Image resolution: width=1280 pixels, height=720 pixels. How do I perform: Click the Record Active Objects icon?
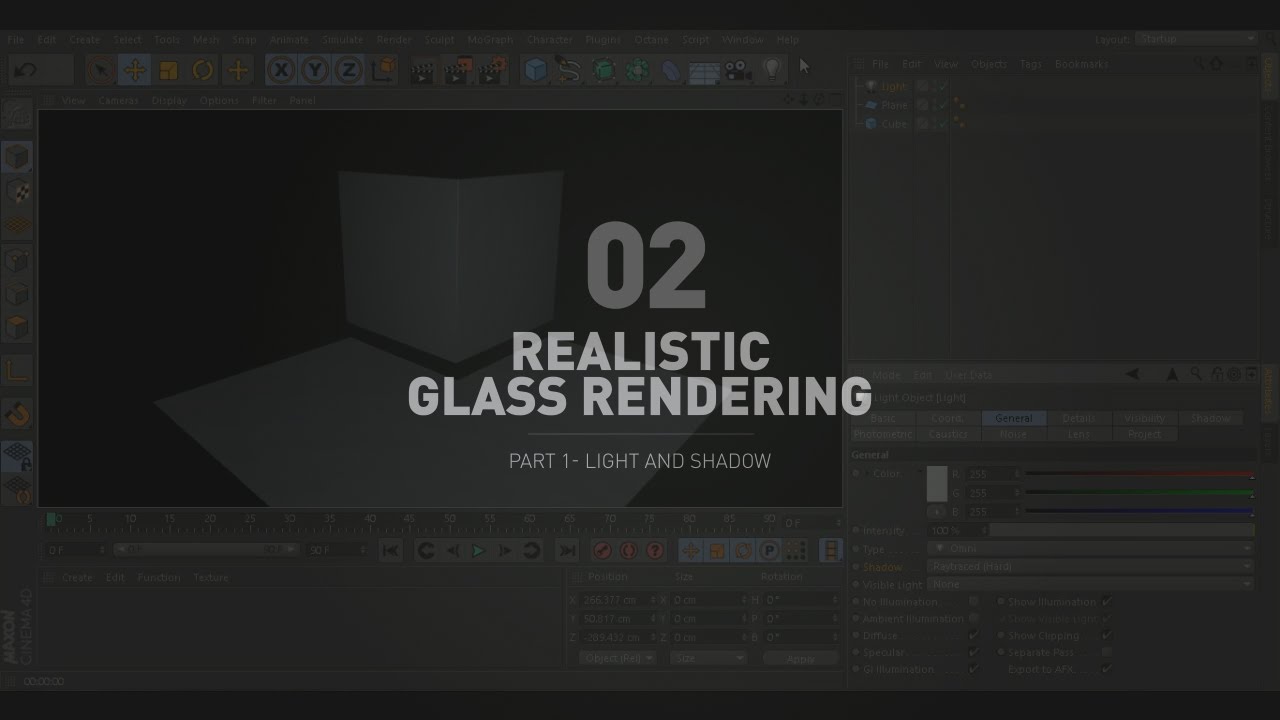pos(602,550)
